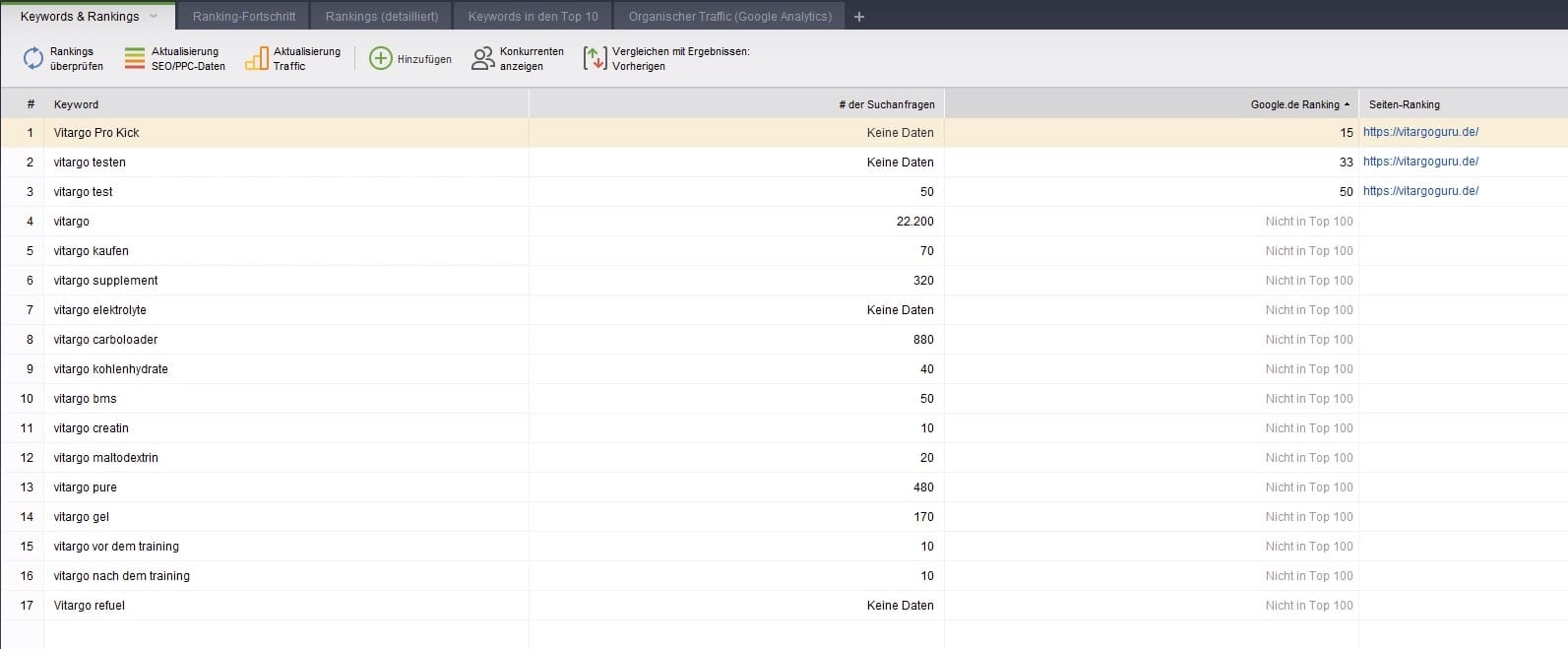Select the keyword 'vitargo kohlenhydrate'
Image resolution: width=1568 pixels, height=649 pixels.
point(110,369)
